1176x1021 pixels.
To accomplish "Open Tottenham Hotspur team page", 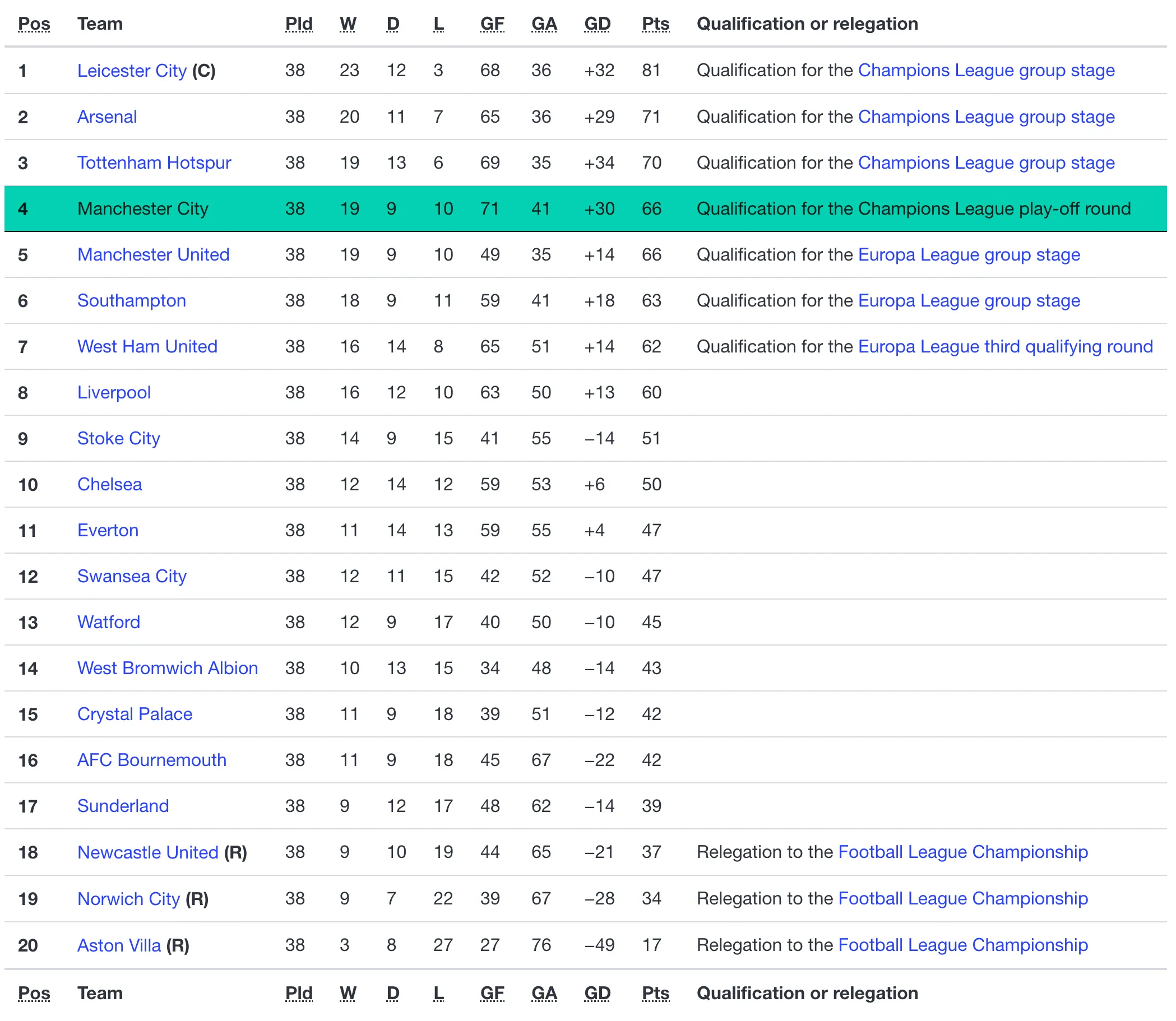I will click(x=154, y=163).
